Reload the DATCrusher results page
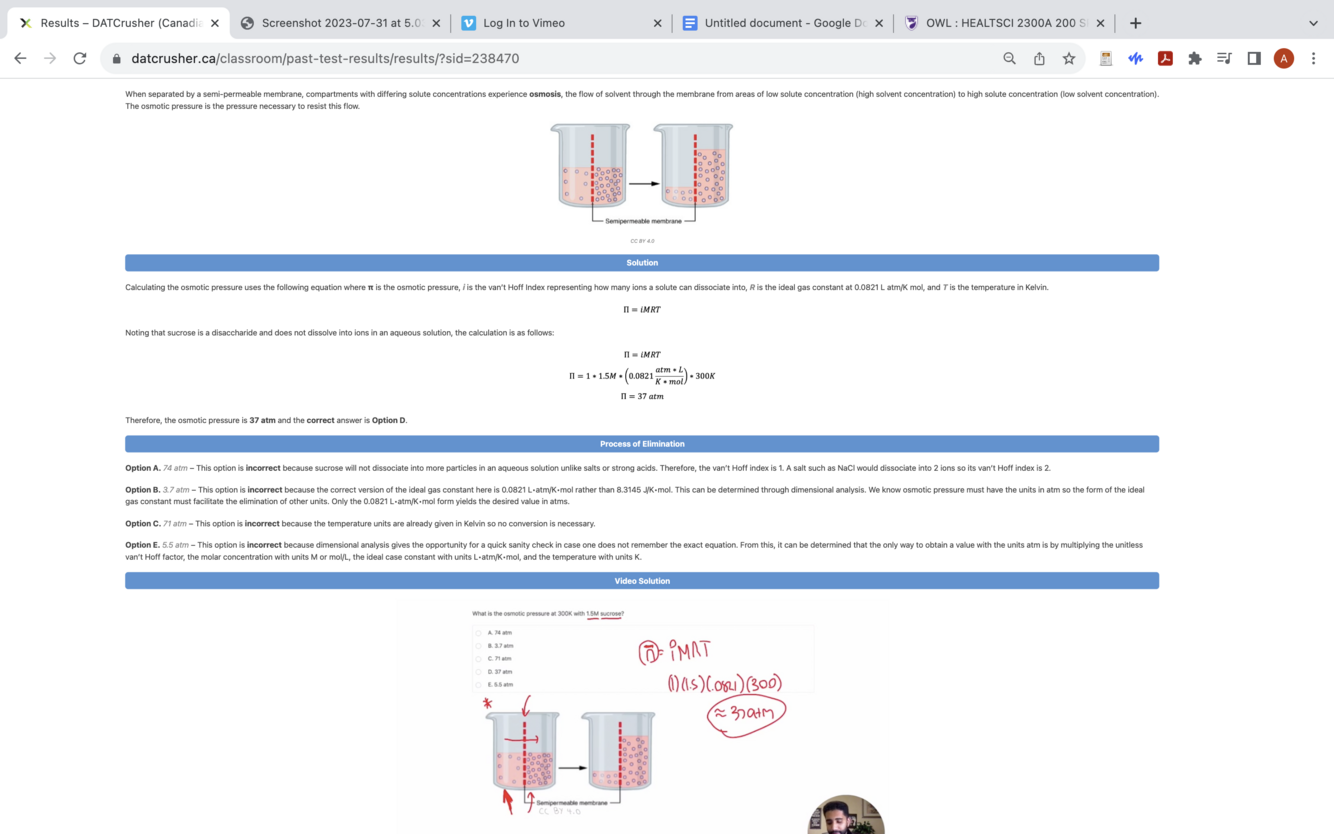The image size is (1334, 834). [x=80, y=59]
